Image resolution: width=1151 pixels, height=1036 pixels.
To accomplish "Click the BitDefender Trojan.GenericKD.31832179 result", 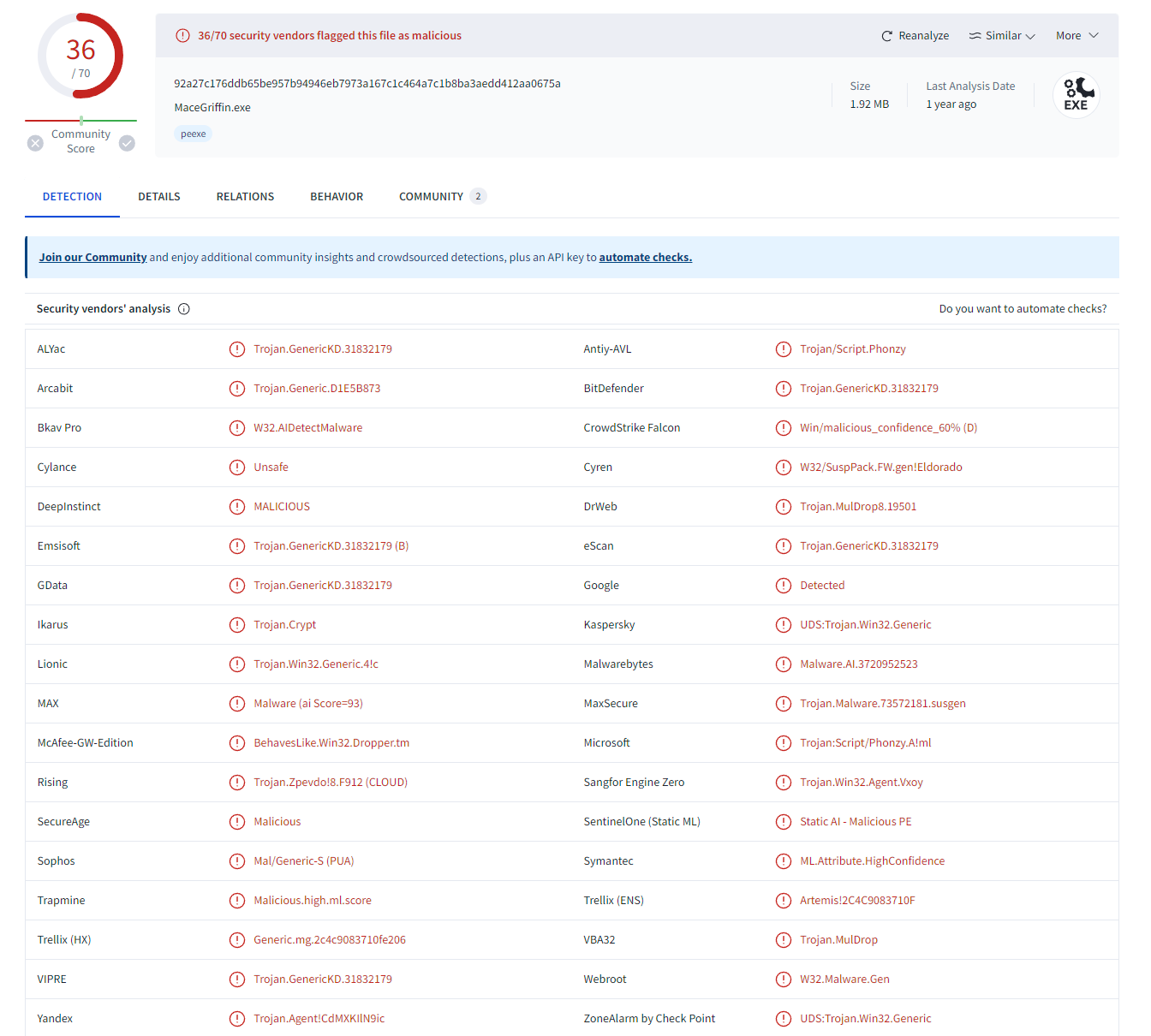I will (x=869, y=389).
